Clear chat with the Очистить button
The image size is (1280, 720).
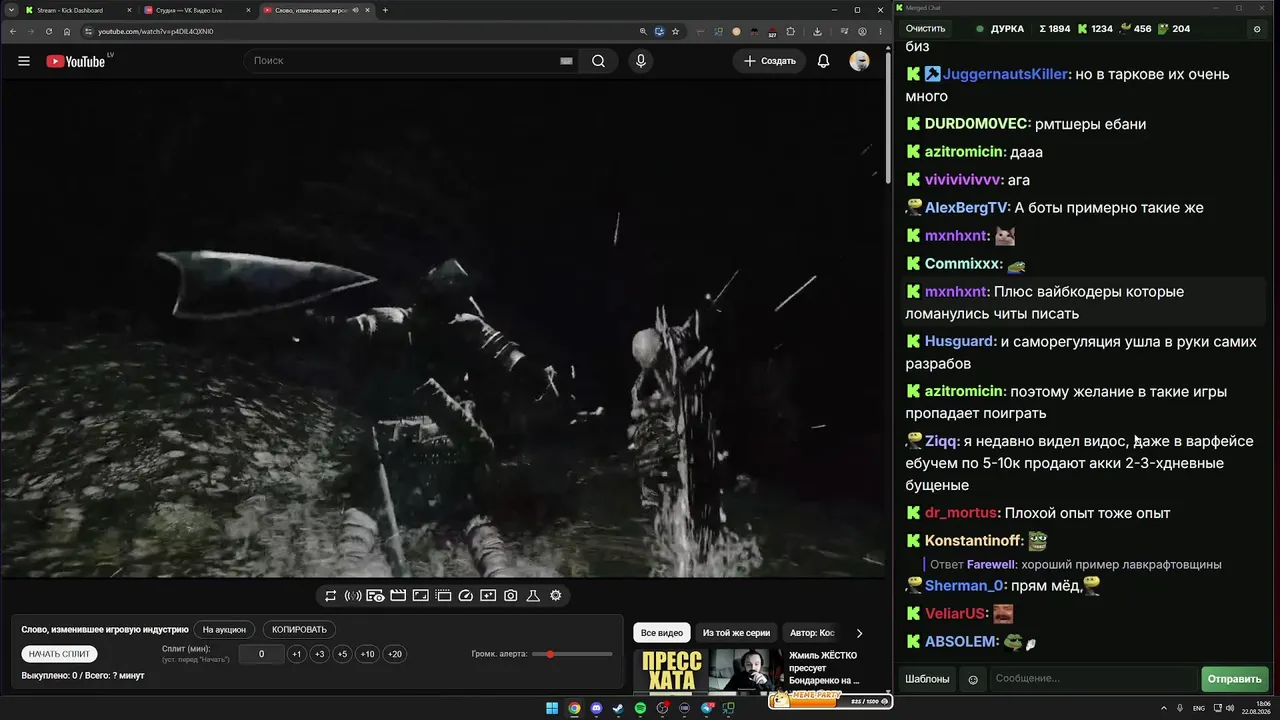pyautogui.click(x=925, y=29)
